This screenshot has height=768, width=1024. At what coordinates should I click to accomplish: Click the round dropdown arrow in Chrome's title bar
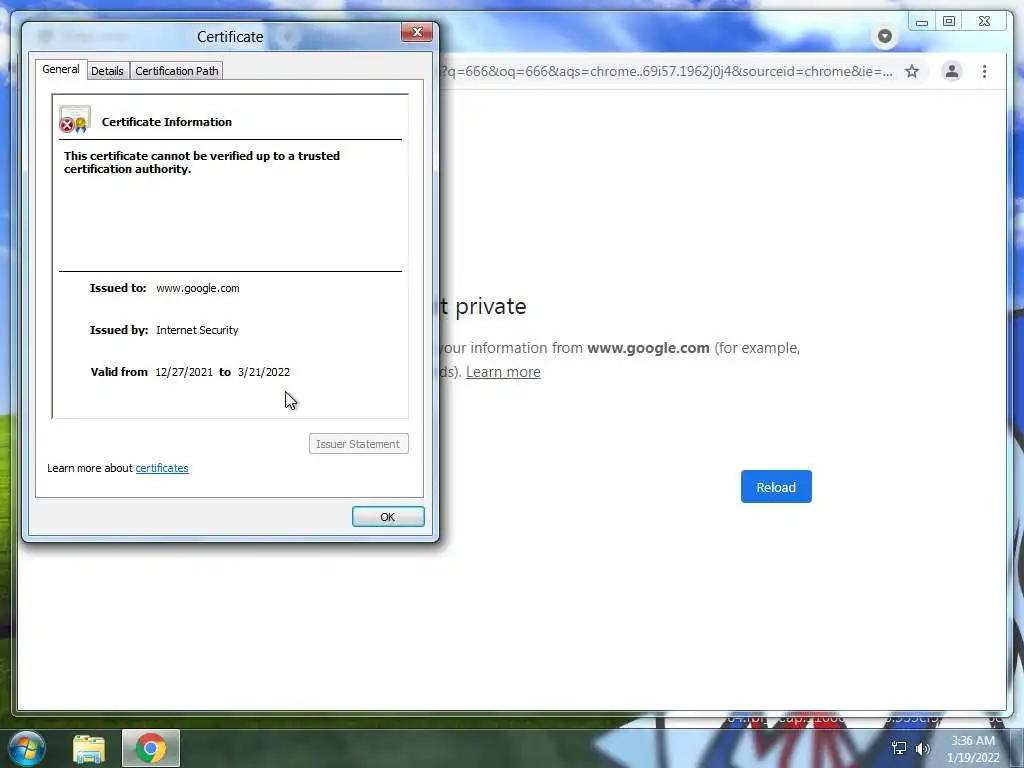pyautogui.click(x=884, y=36)
